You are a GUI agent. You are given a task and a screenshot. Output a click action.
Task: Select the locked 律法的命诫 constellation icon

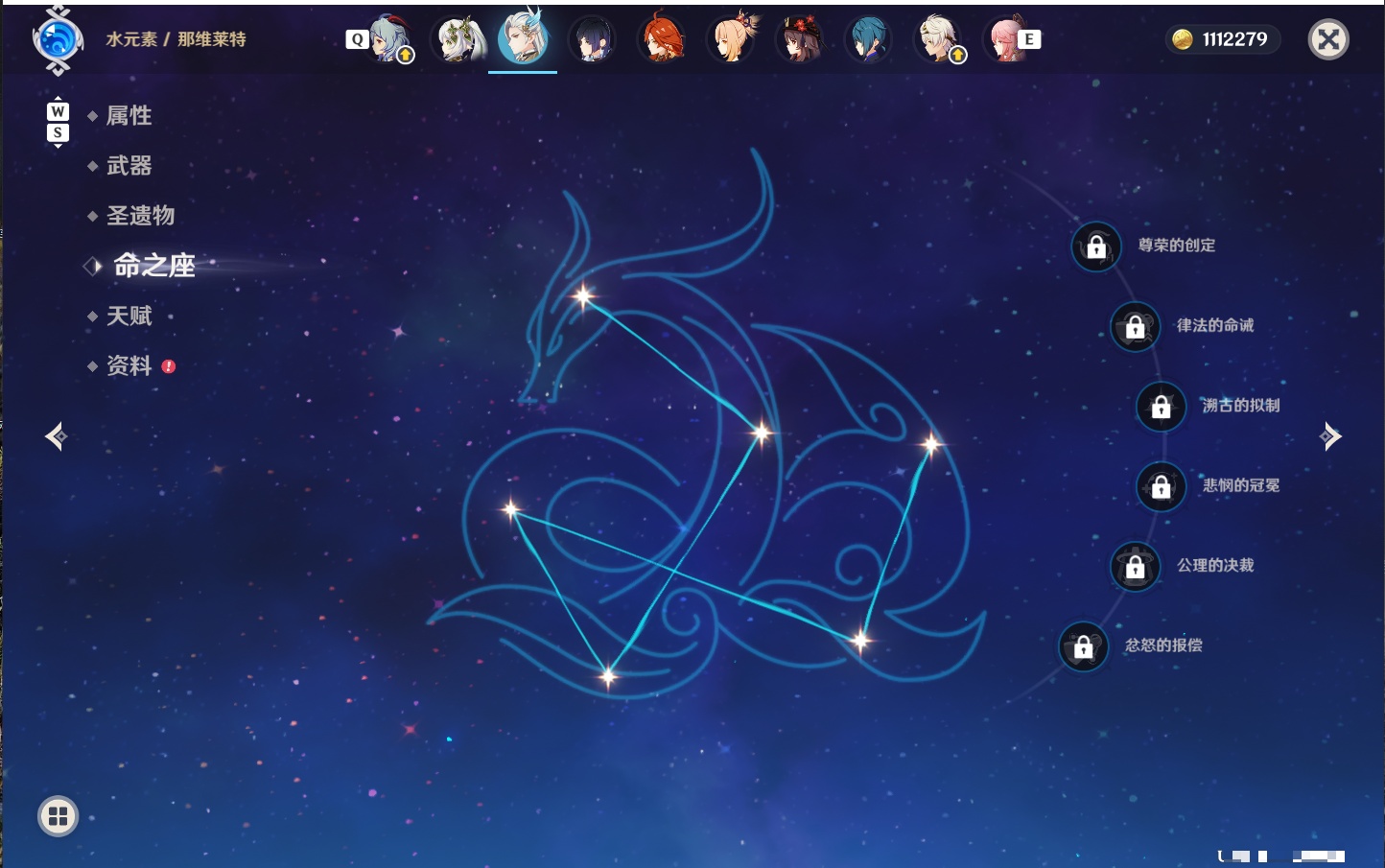coord(1136,326)
